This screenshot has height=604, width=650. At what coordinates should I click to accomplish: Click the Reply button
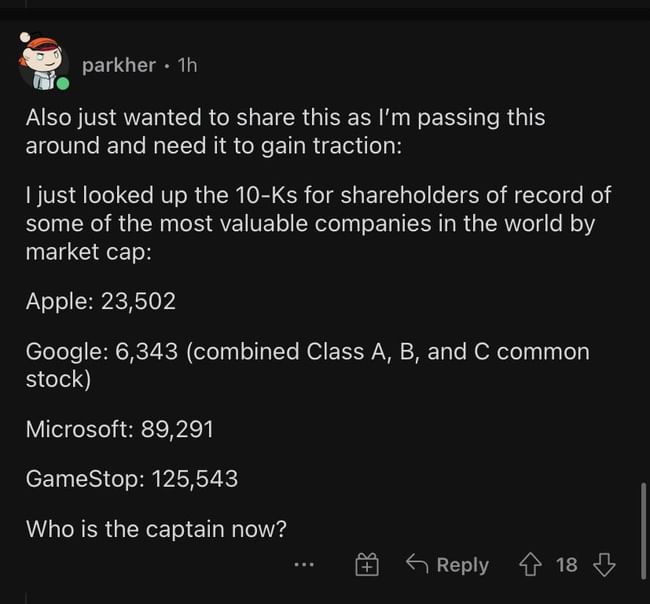pos(462,565)
